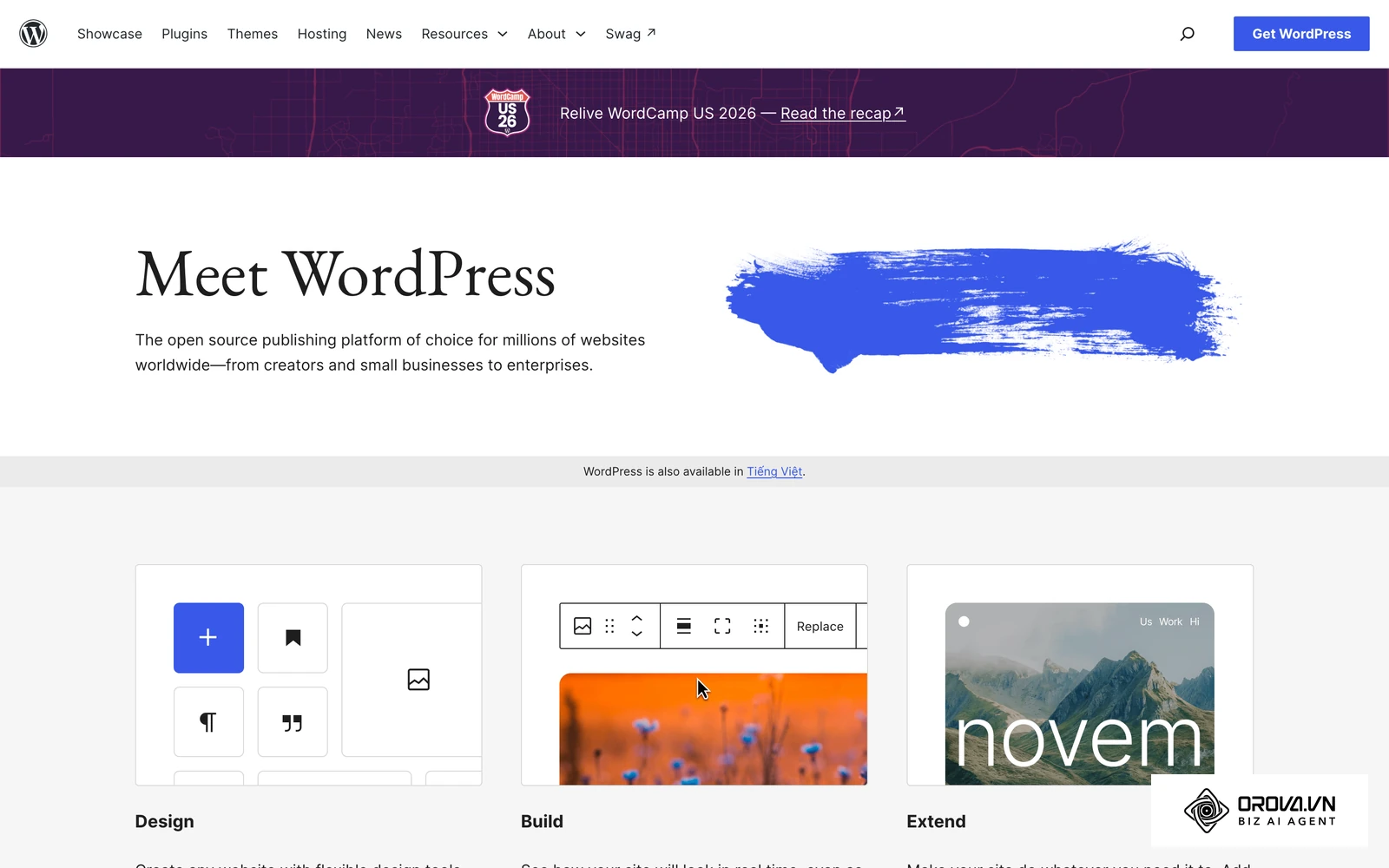Click the full-size corners icon in Build toolbar
Screen dimensions: 1389x868
point(722,626)
